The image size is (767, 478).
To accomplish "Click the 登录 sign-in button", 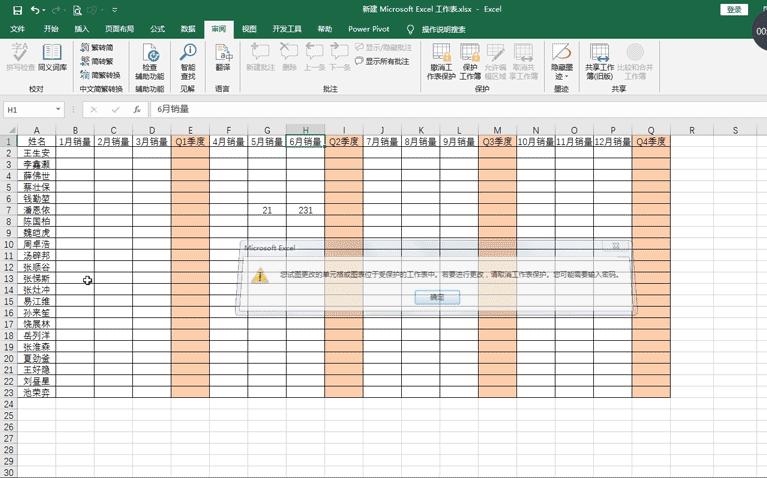I will (x=734, y=9).
